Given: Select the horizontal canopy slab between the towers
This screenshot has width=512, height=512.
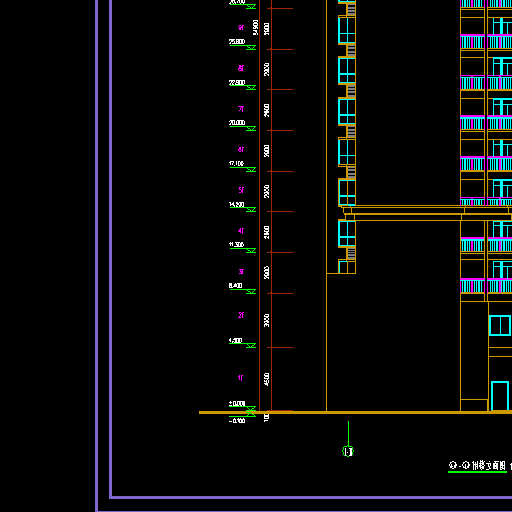Looking at the screenshot, I should [x=427, y=213].
